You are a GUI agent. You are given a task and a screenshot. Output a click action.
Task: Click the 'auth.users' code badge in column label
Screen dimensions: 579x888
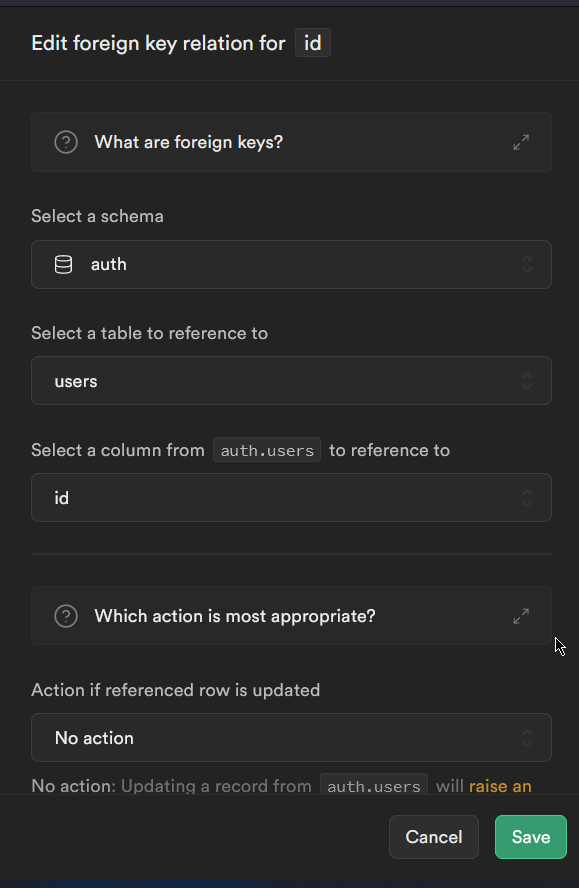(267, 450)
